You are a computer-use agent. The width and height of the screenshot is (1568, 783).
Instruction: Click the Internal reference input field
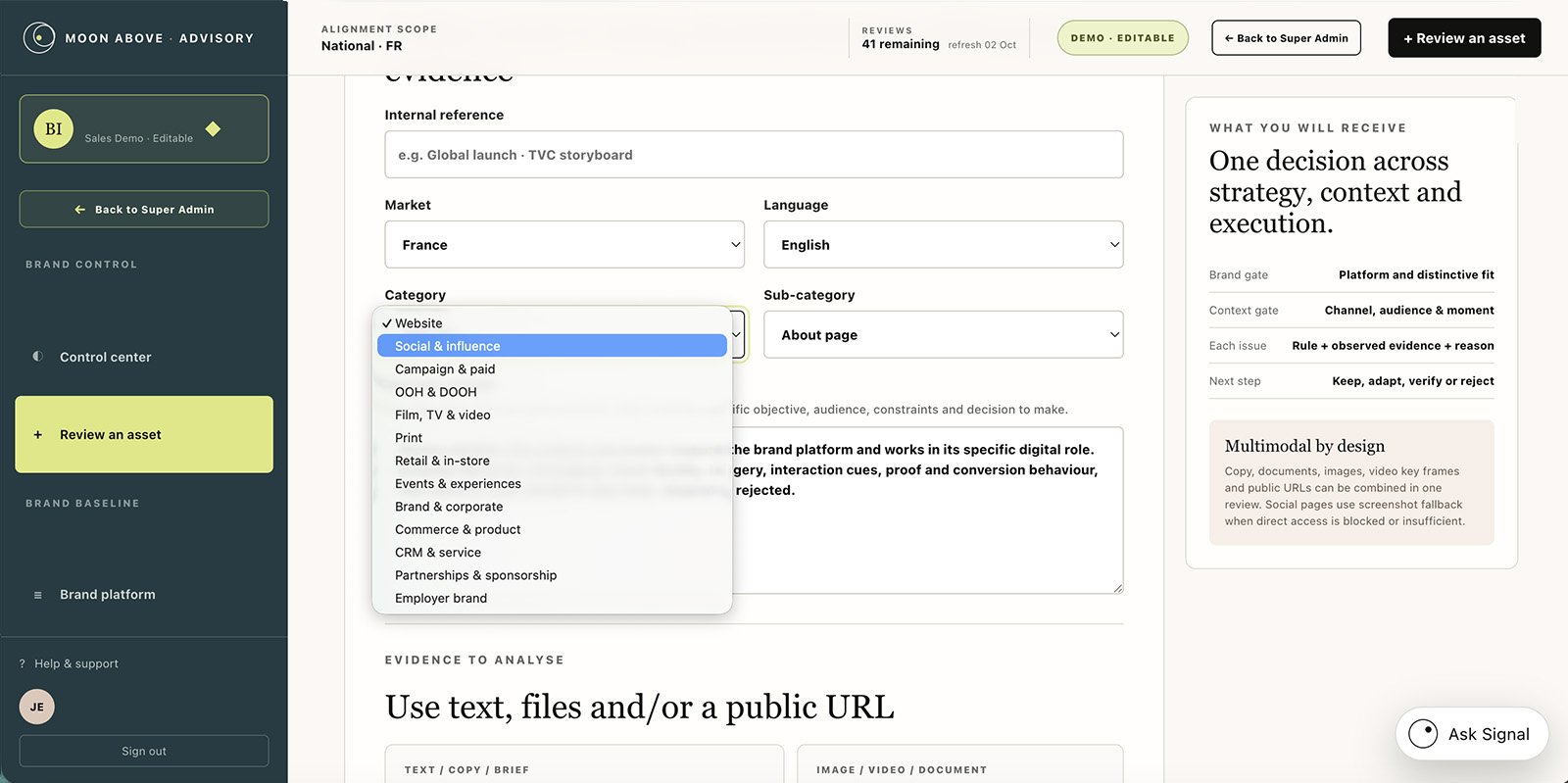pyautogui.click(x=754, y=155)
